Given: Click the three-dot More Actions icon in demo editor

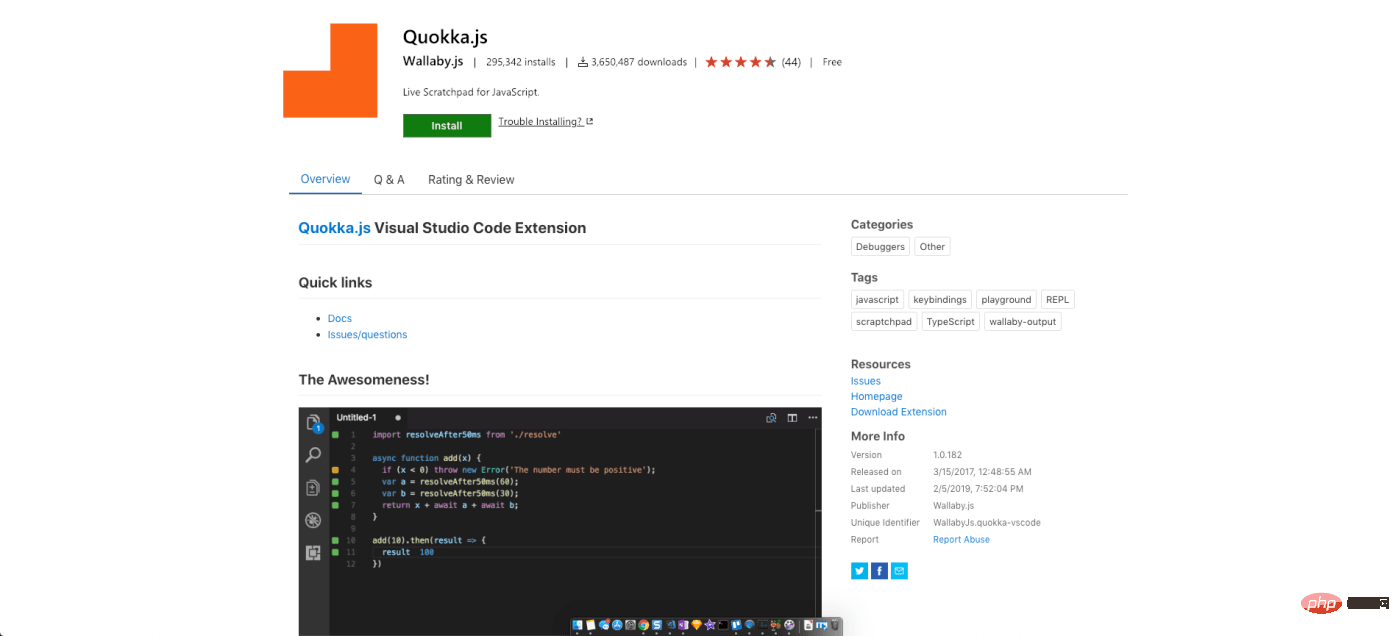Looking at the screenshot, I should tap(811, 418).
